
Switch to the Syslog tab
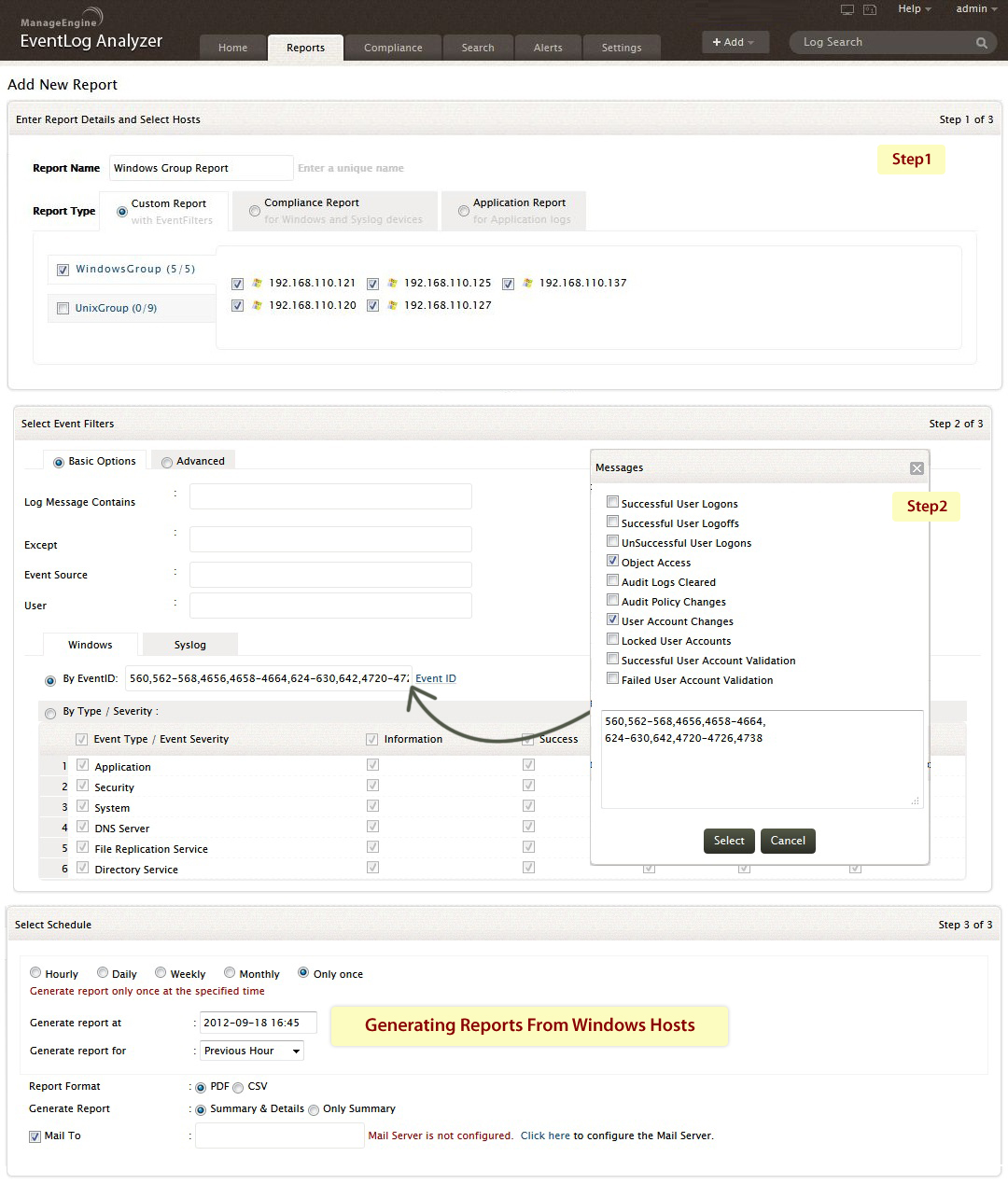tap(189, 645)
